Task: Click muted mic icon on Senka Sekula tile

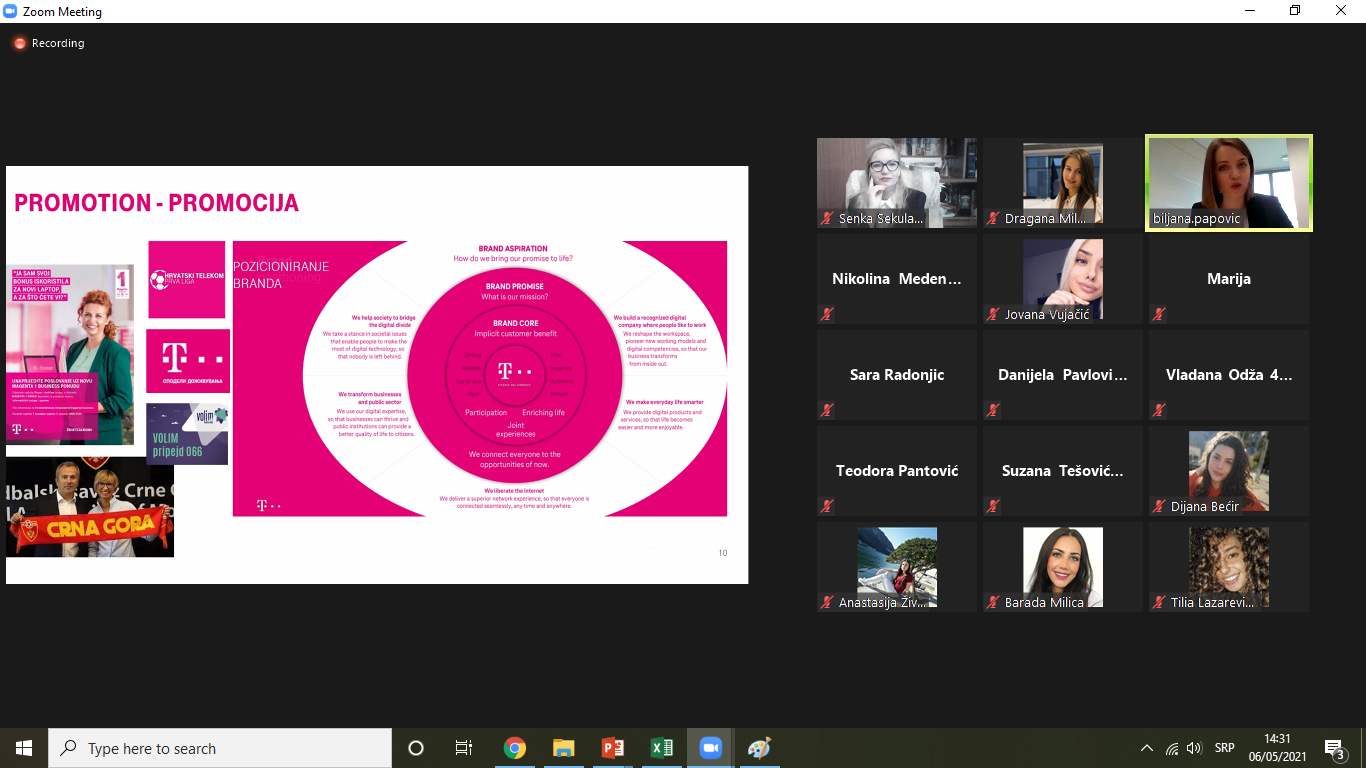Action: click(x=827, y=218)
